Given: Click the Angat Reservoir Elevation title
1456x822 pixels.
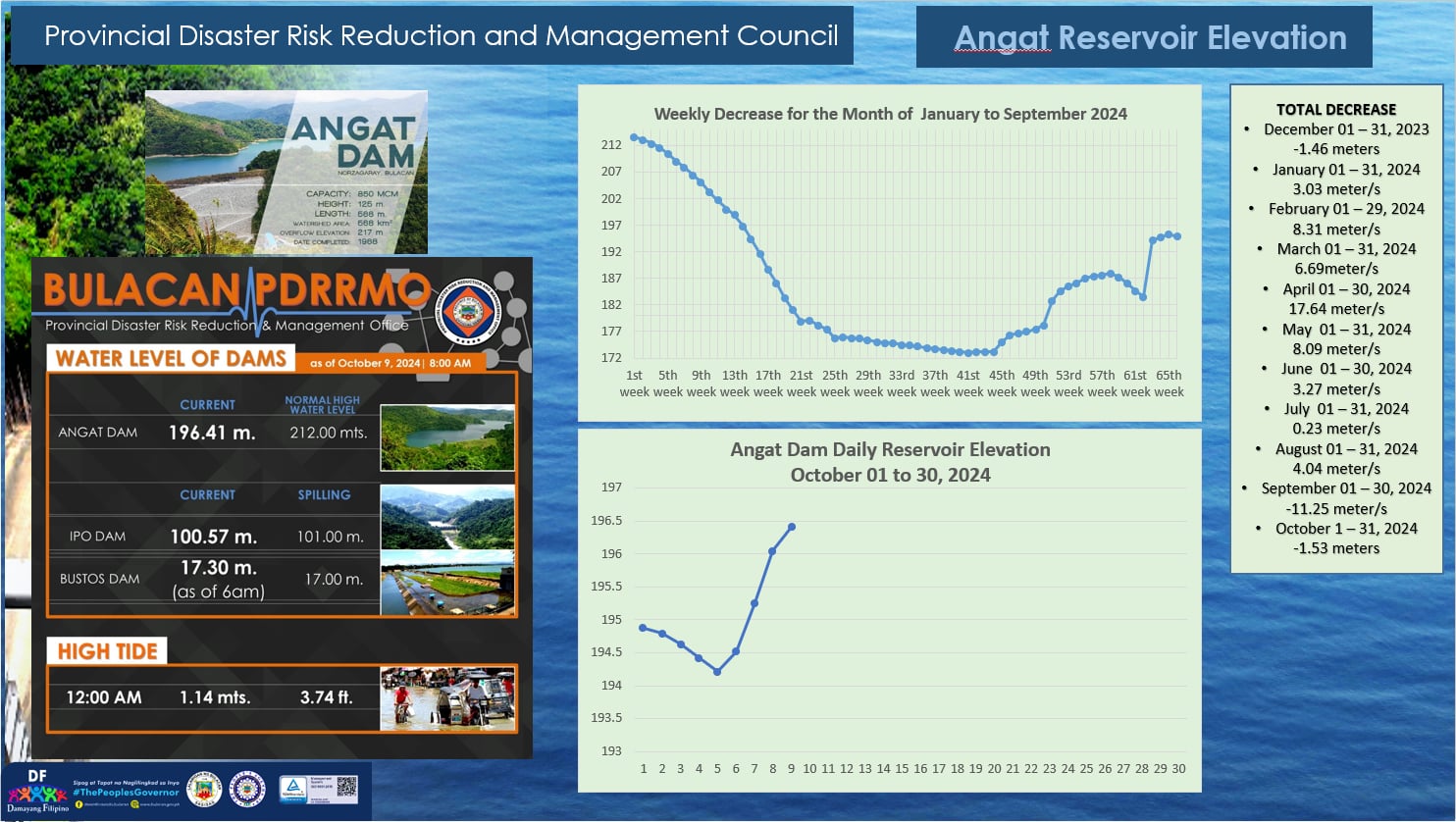Looking at the screenshot, I should tap(1150, 37).
